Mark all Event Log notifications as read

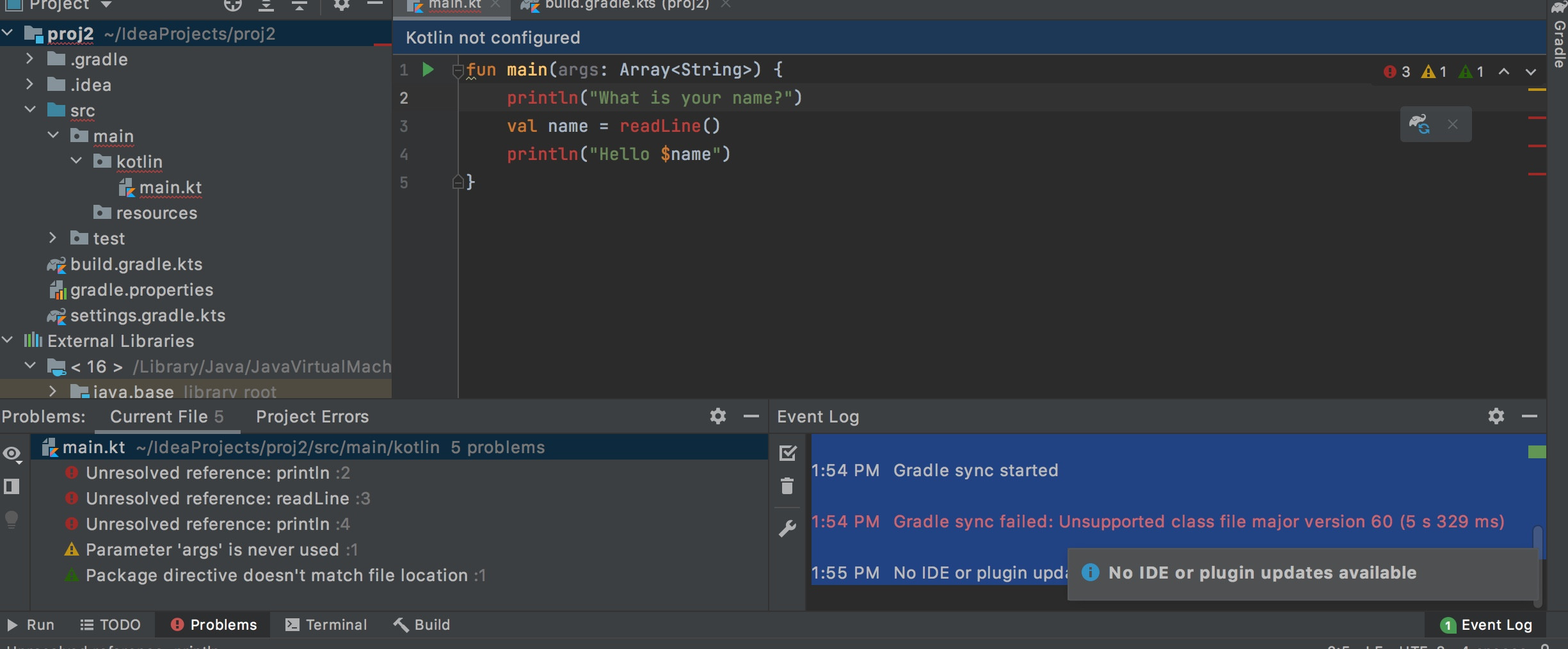point(787,453)
